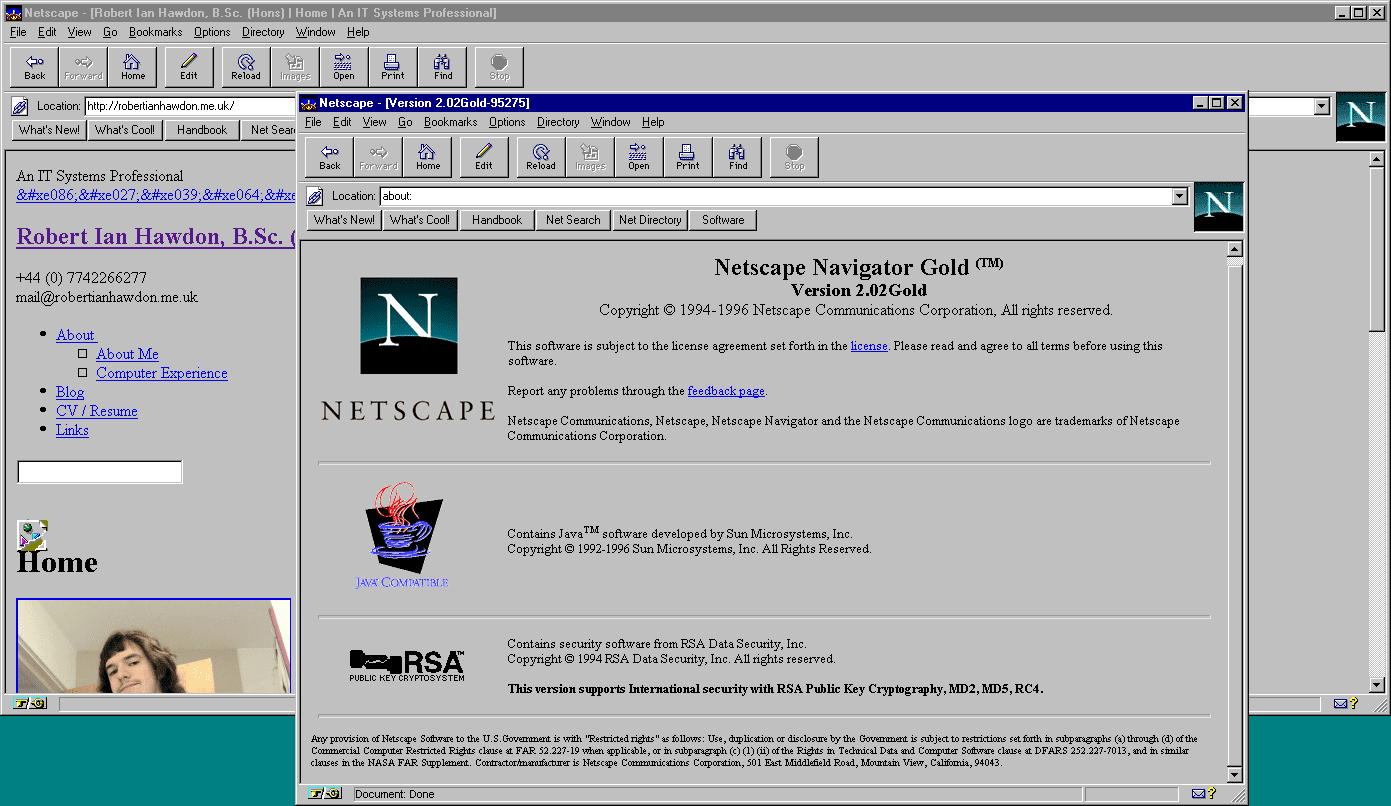Image resolution: width=1391 pixels, height=806 pixels.
Task: Click the Location field showing about:
Action: coord(776,196)
